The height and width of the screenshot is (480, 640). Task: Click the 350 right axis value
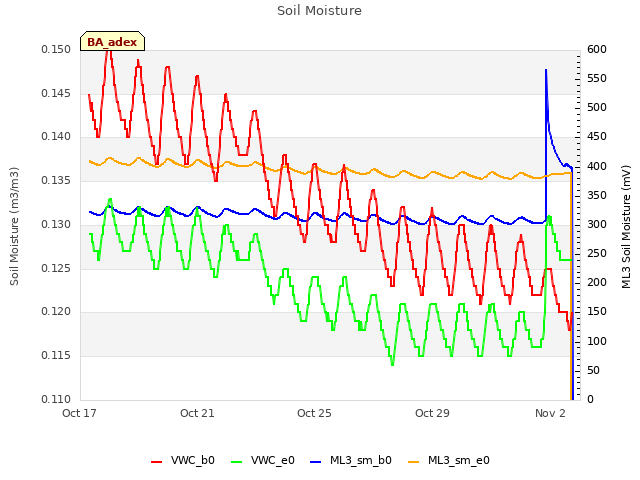(x=597, y=195)
